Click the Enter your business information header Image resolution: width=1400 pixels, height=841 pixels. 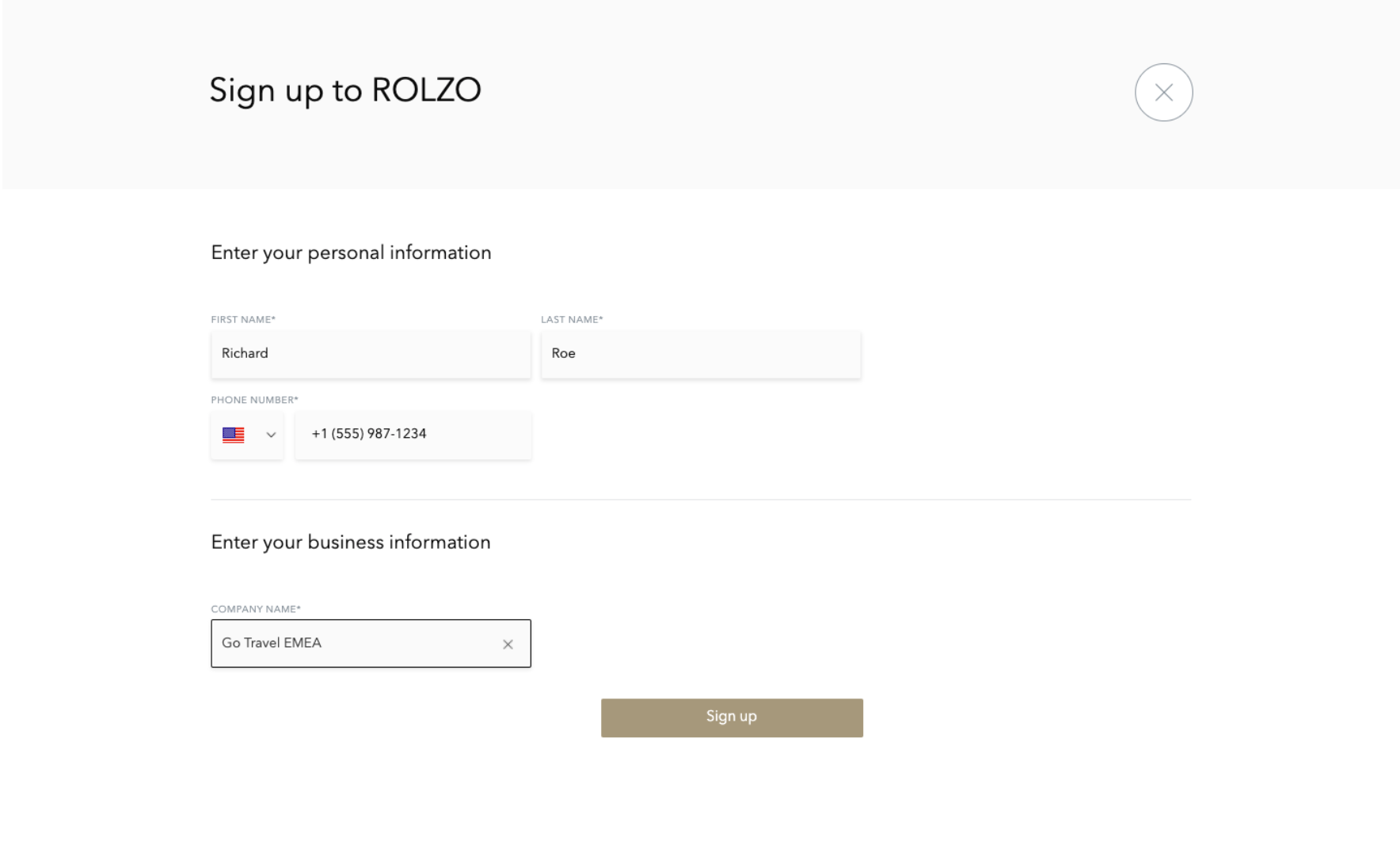(351, 542)
